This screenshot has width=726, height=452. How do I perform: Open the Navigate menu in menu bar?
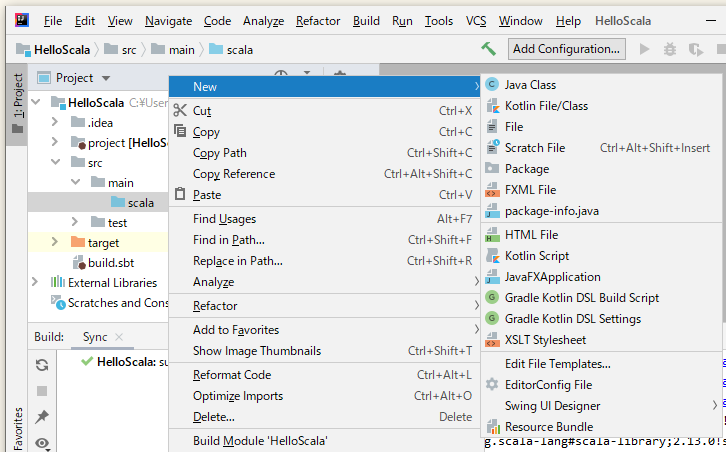tap(168, 21)
